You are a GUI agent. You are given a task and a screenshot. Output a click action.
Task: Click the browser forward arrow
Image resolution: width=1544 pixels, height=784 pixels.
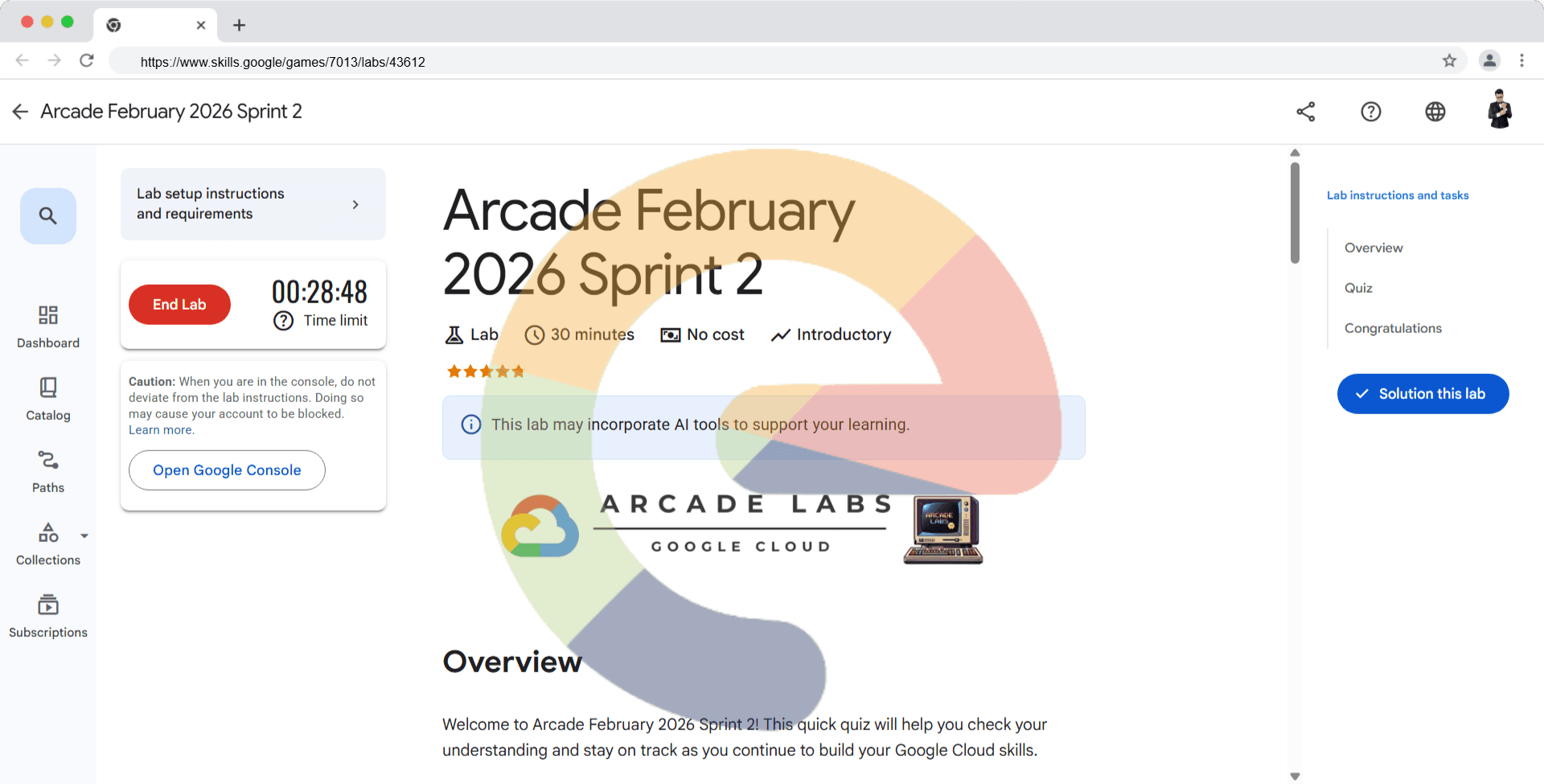point(54,61)
